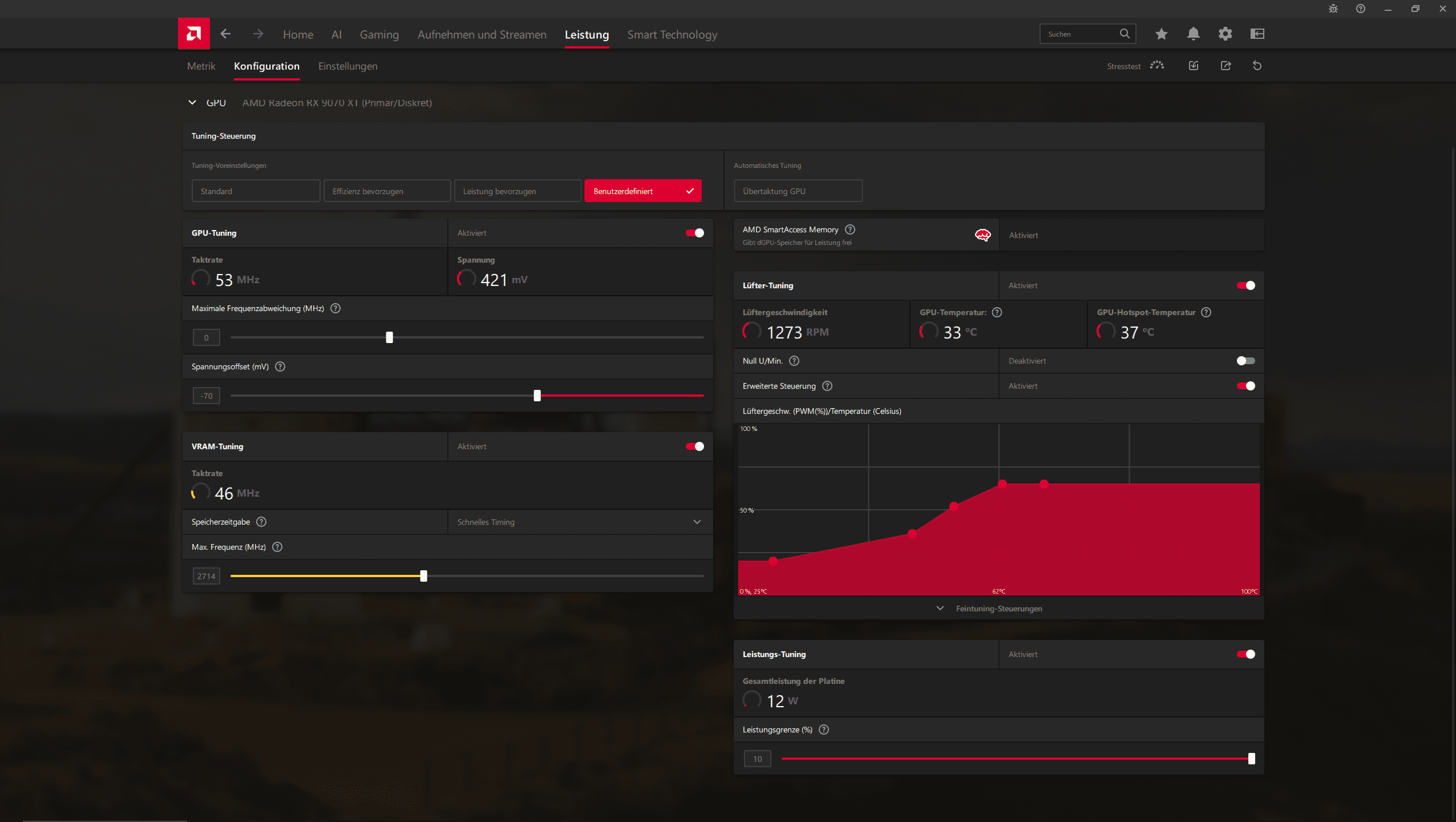This screenshot has width=1456, height=822.
Task: Select the Standard tuning preset
Action: [x=256, y=191]
